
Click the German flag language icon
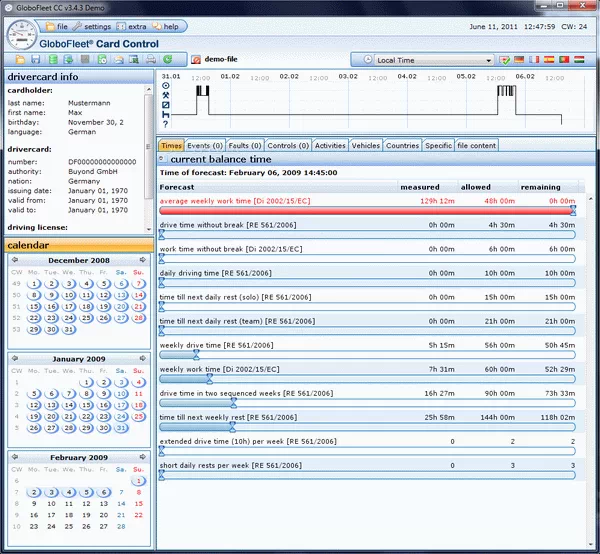tap(519, 60)
